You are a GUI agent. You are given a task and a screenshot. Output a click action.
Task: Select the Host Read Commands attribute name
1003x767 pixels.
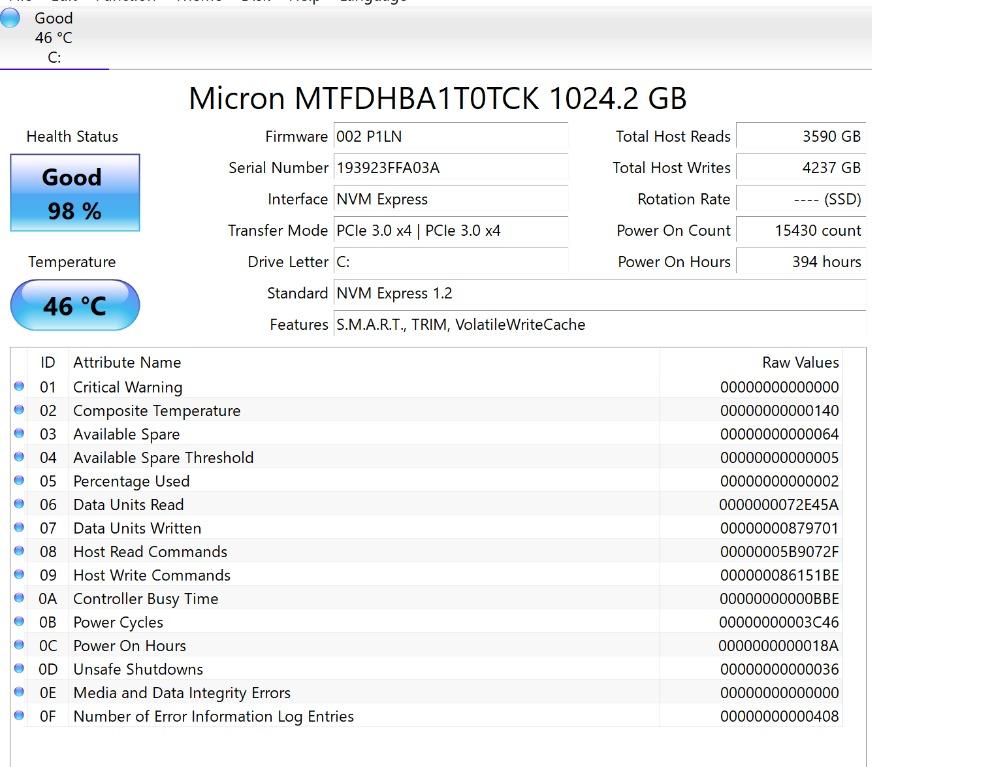(x=150, y=551)
